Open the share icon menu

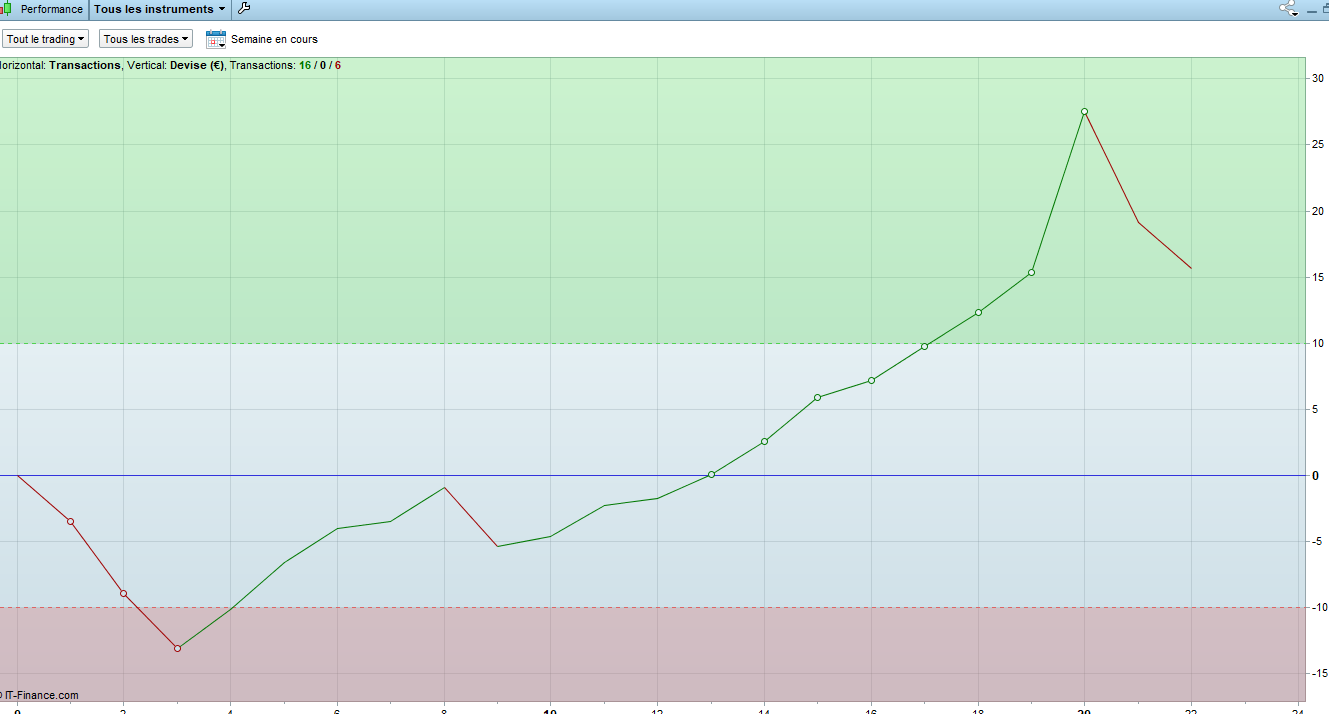click(1288, 9)
